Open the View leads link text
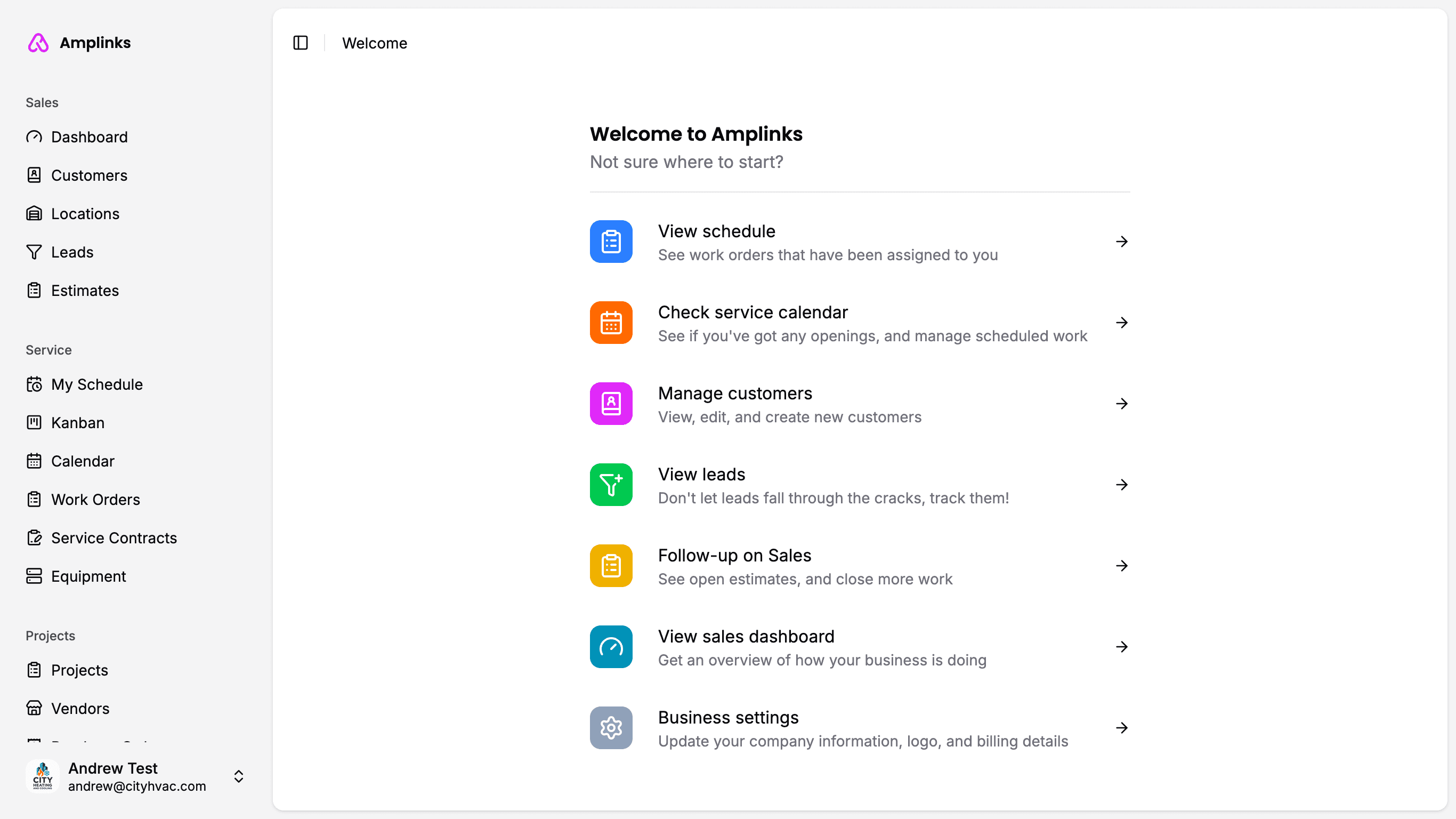The height and width of the screenshot is (819, 1456). click(701, 474)
